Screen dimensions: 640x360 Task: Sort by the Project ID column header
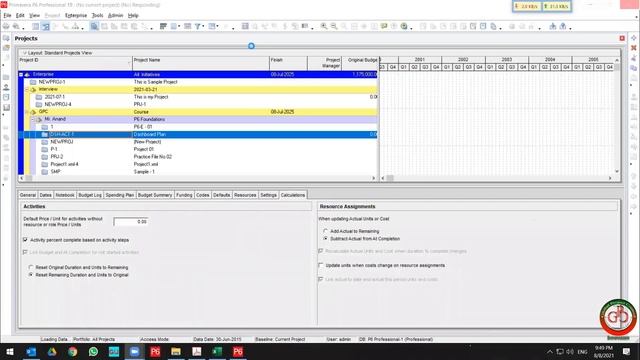coord(75,63)
